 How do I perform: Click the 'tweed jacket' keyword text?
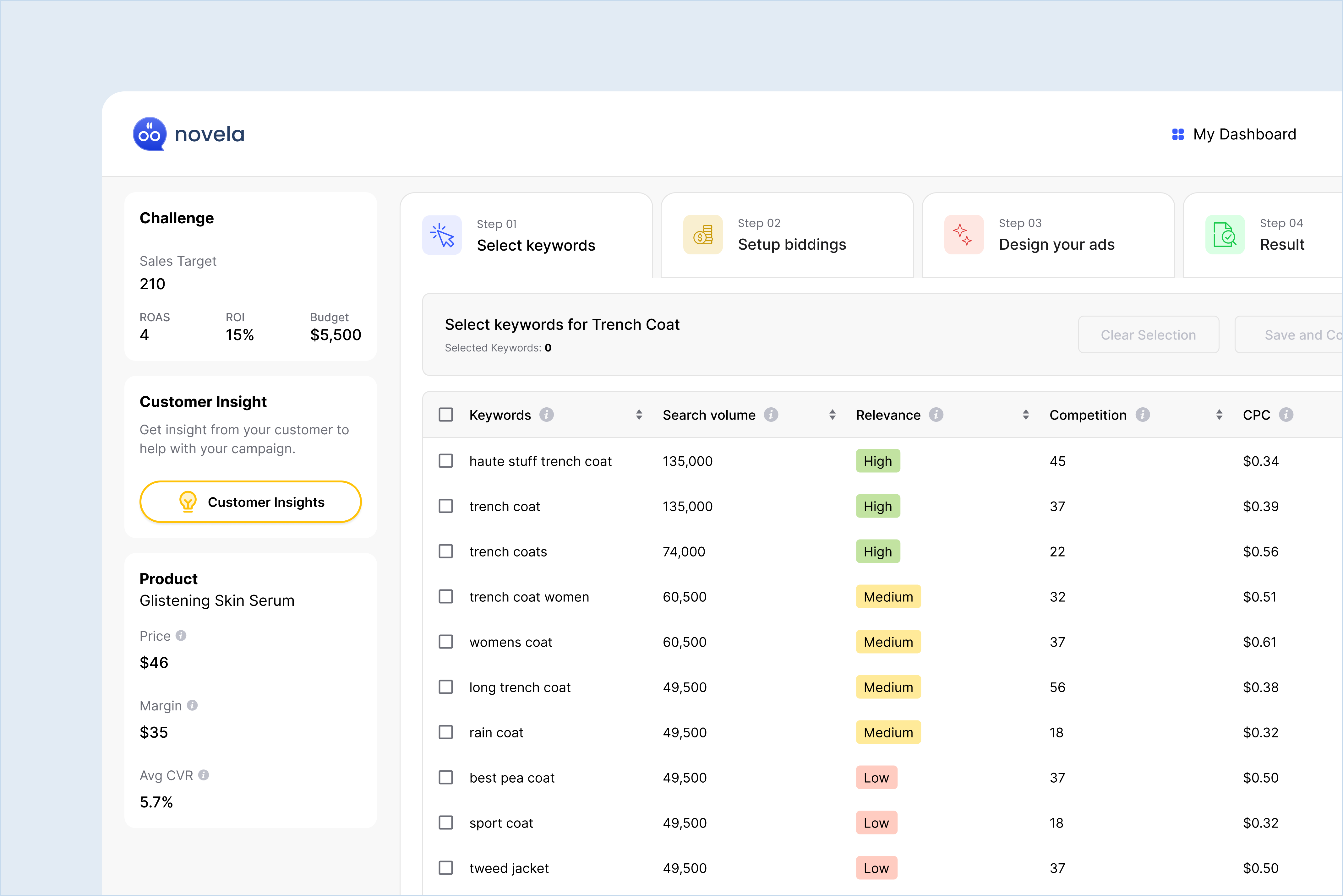[509, 868]
